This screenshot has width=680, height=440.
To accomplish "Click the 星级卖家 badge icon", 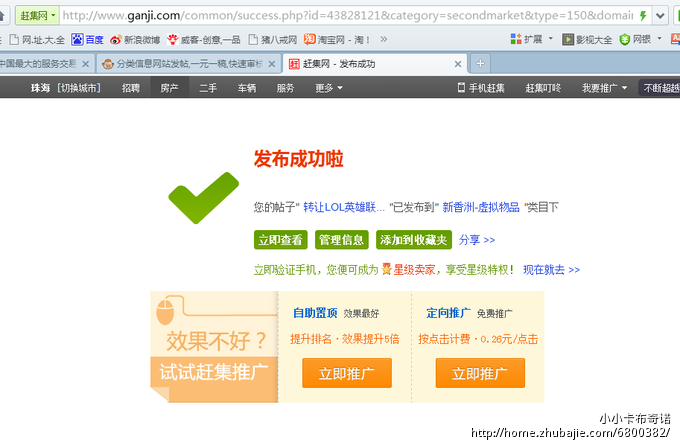I will click(x=386, y=269).
